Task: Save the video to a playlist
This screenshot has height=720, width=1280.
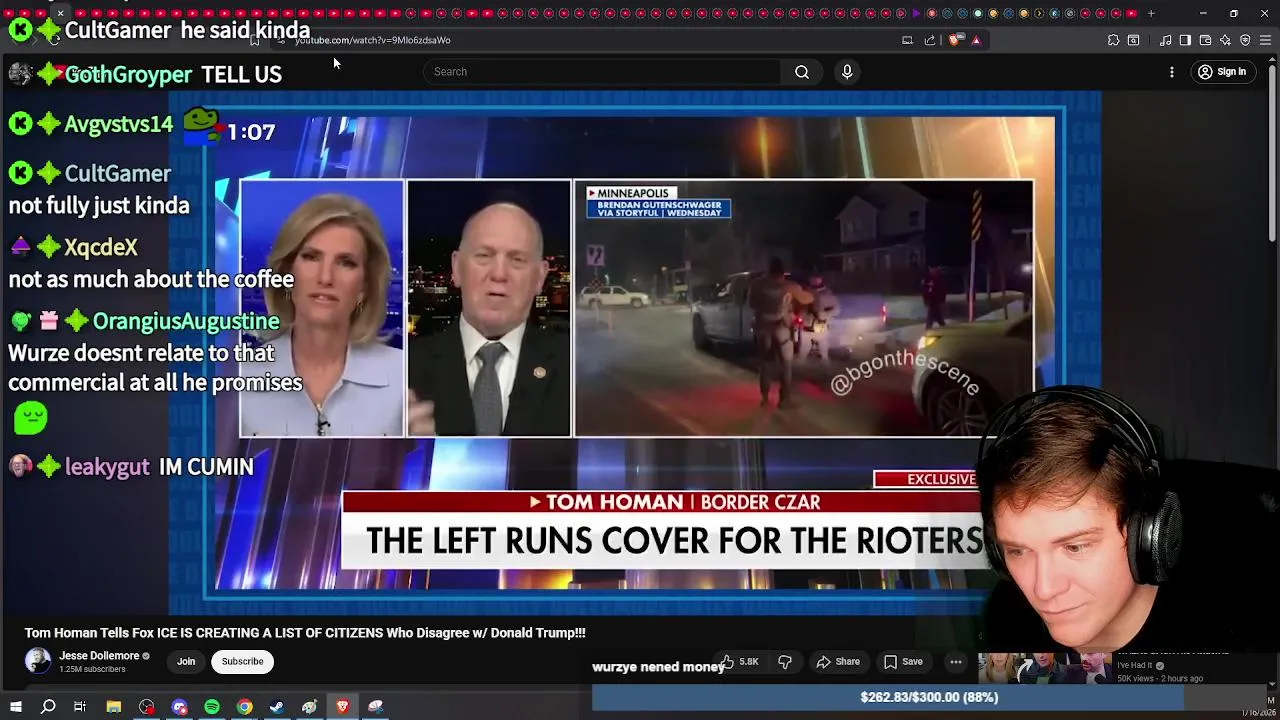Action: [x=903, y=662]
